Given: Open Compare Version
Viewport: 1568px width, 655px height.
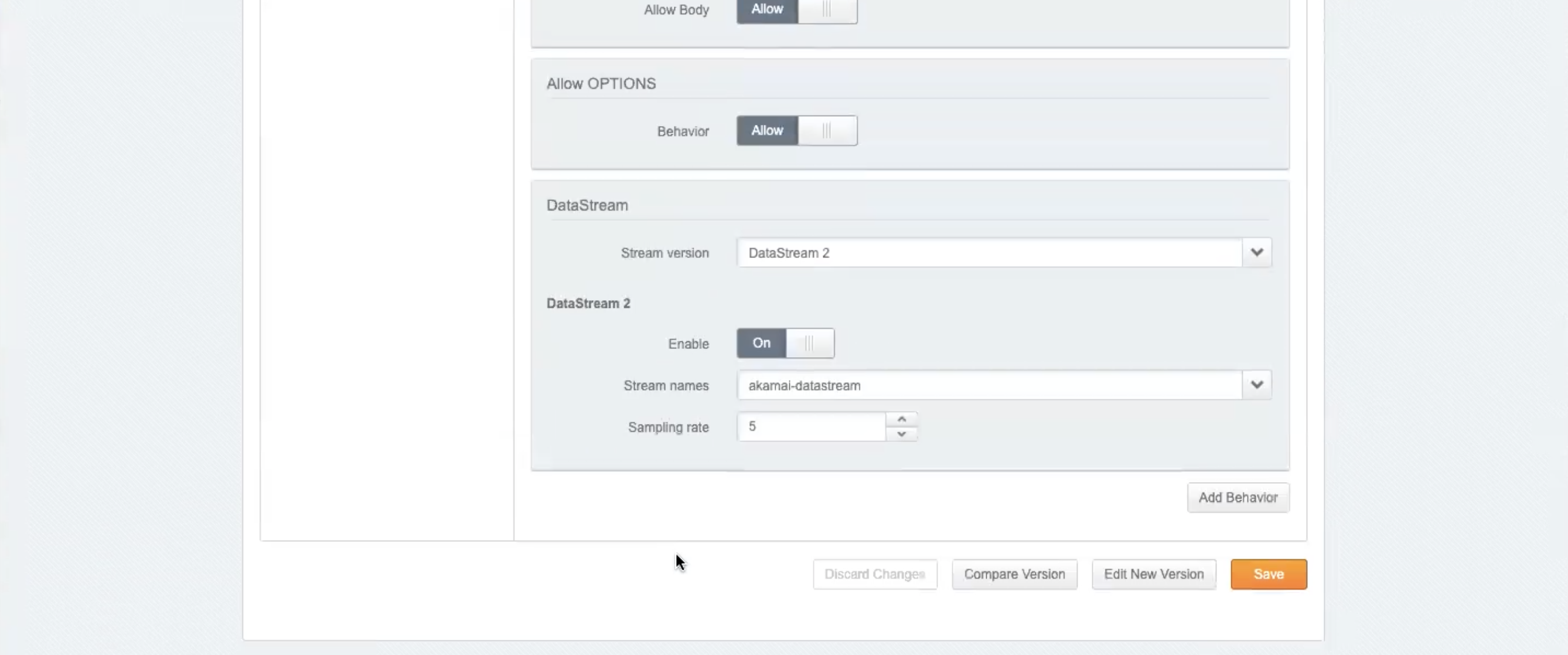Looking at the screenshot, I should (1014, 575).
